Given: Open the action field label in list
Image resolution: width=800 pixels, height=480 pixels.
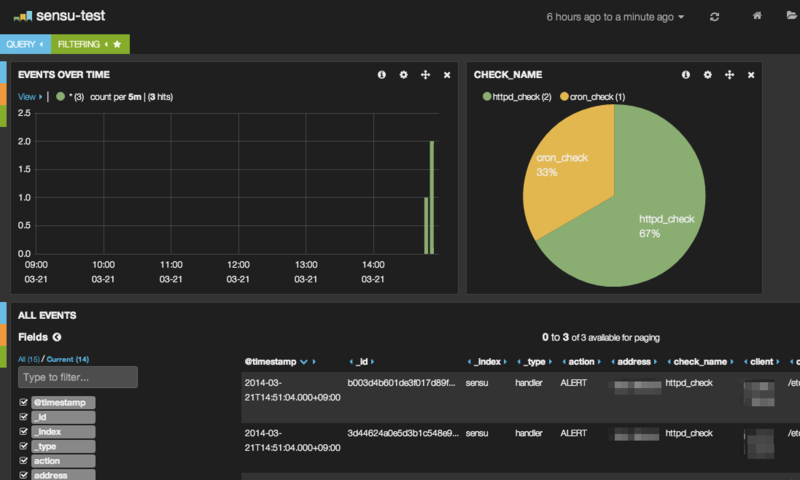Looking at the screenshot, I should click(x=63, y=461).
